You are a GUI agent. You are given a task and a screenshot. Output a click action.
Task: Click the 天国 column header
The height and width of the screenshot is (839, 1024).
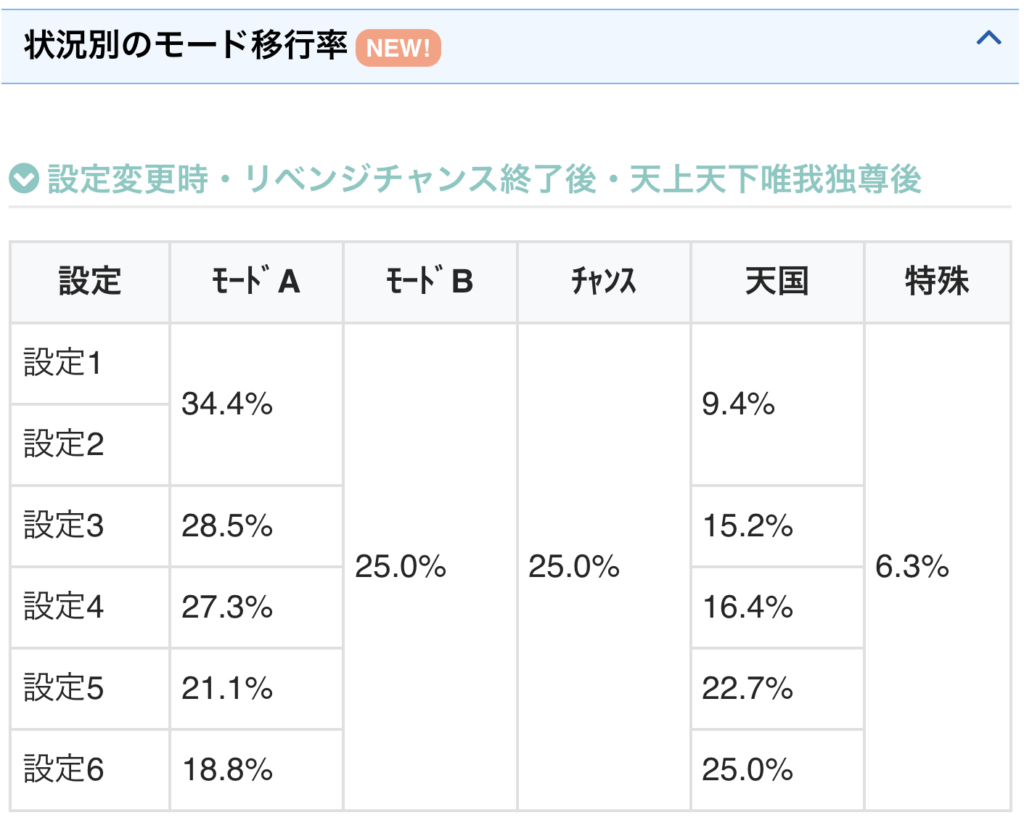[x=776, y=282]
